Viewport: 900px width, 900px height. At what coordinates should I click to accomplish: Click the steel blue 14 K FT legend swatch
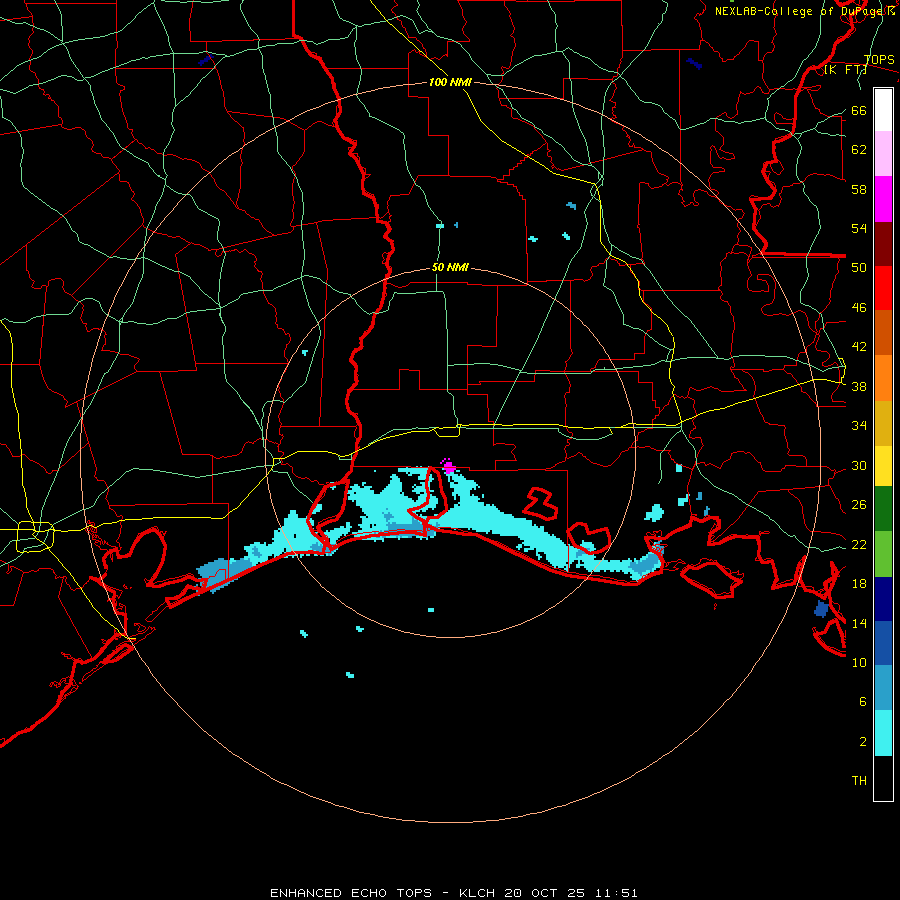point(883,688)
